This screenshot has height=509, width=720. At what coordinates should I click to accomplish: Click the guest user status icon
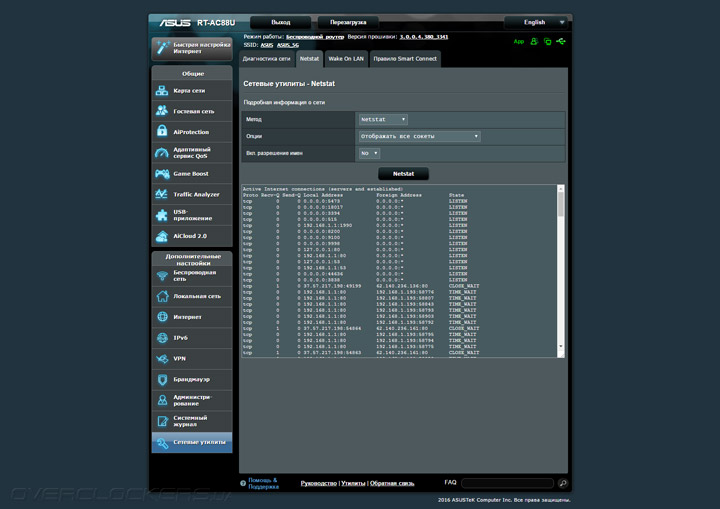click(535, 42)
